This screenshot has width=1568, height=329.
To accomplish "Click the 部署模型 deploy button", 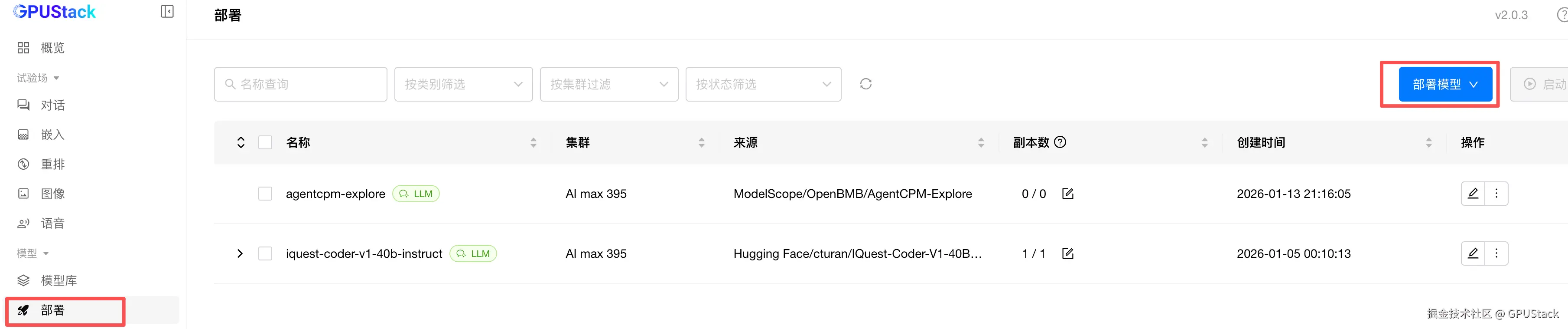I will 1444,84.
